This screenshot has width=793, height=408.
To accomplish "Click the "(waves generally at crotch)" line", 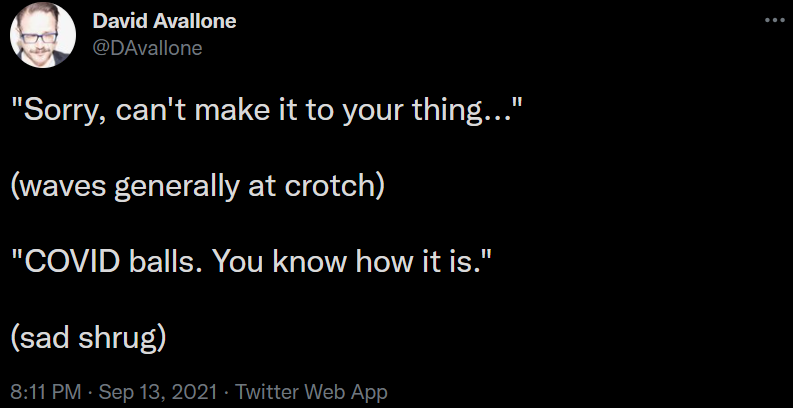I will pos(198,186).
